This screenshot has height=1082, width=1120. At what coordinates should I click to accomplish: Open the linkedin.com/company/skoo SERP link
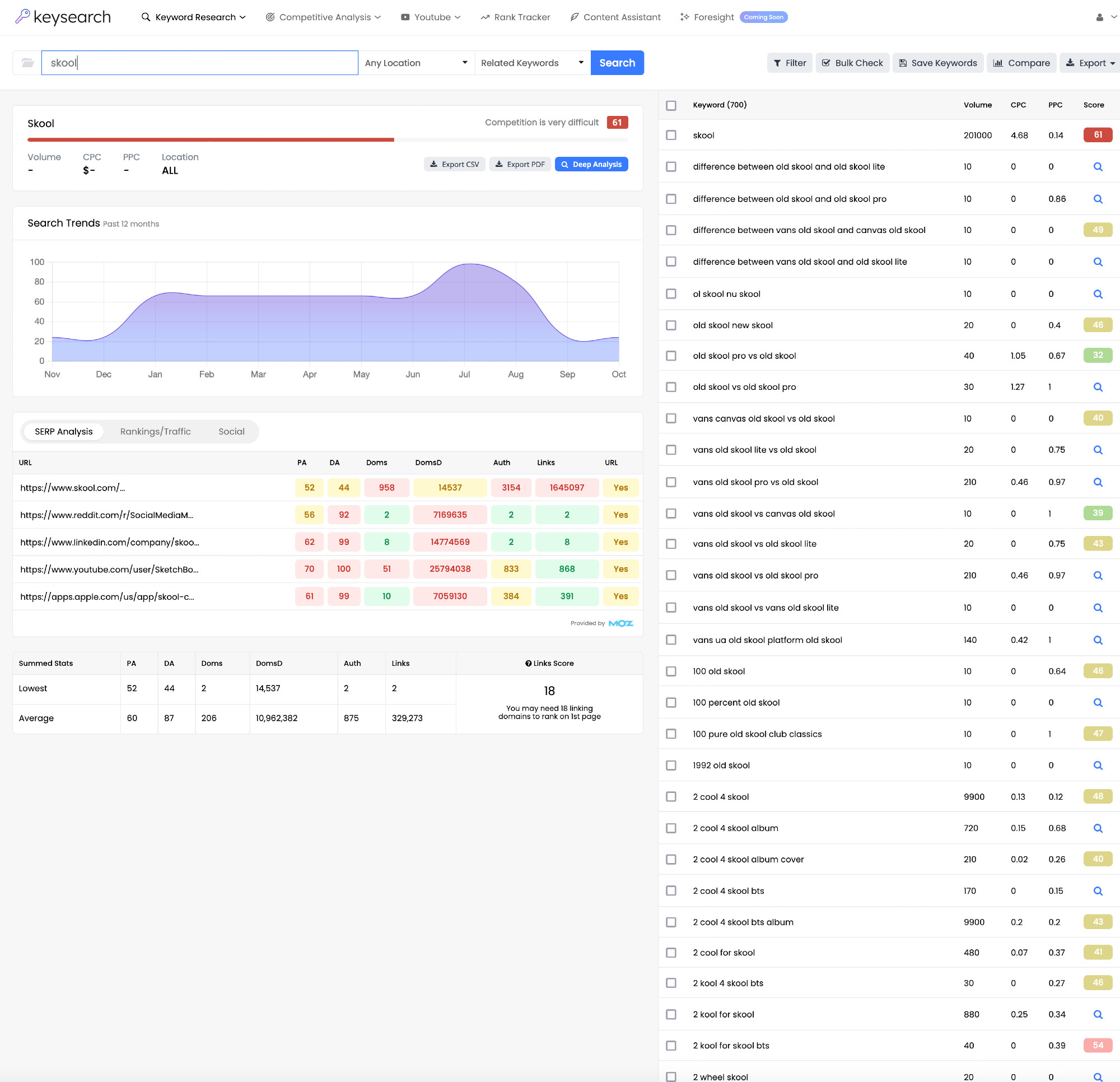(110, 543)
